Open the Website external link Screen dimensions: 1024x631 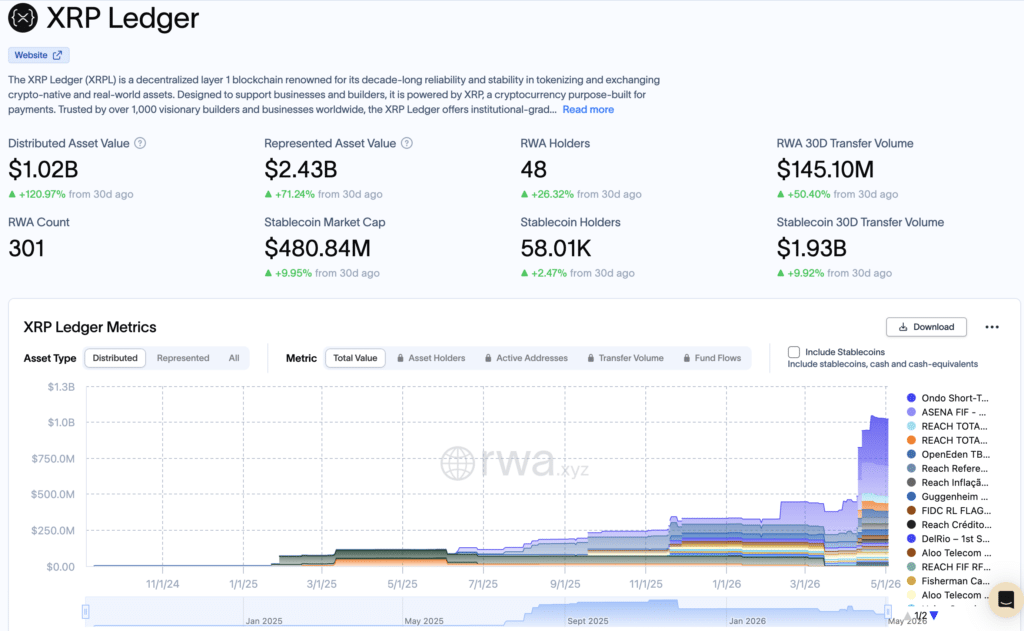pyautogui.click(x=39, y=55)
